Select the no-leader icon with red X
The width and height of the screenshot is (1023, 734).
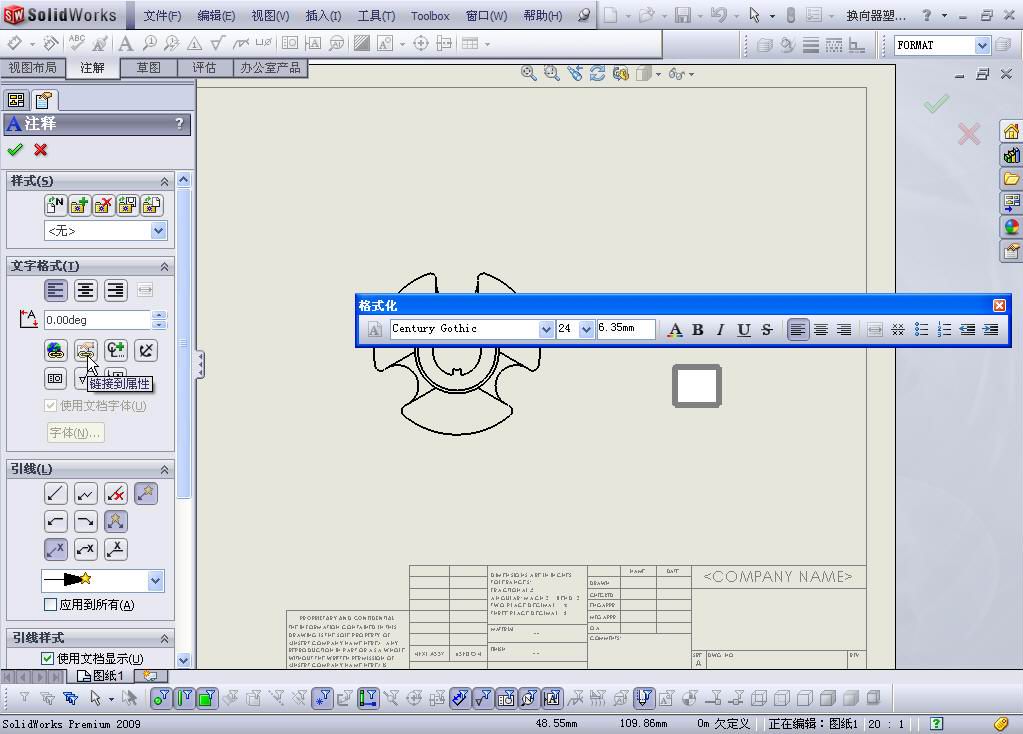click(x=116, y=494)
